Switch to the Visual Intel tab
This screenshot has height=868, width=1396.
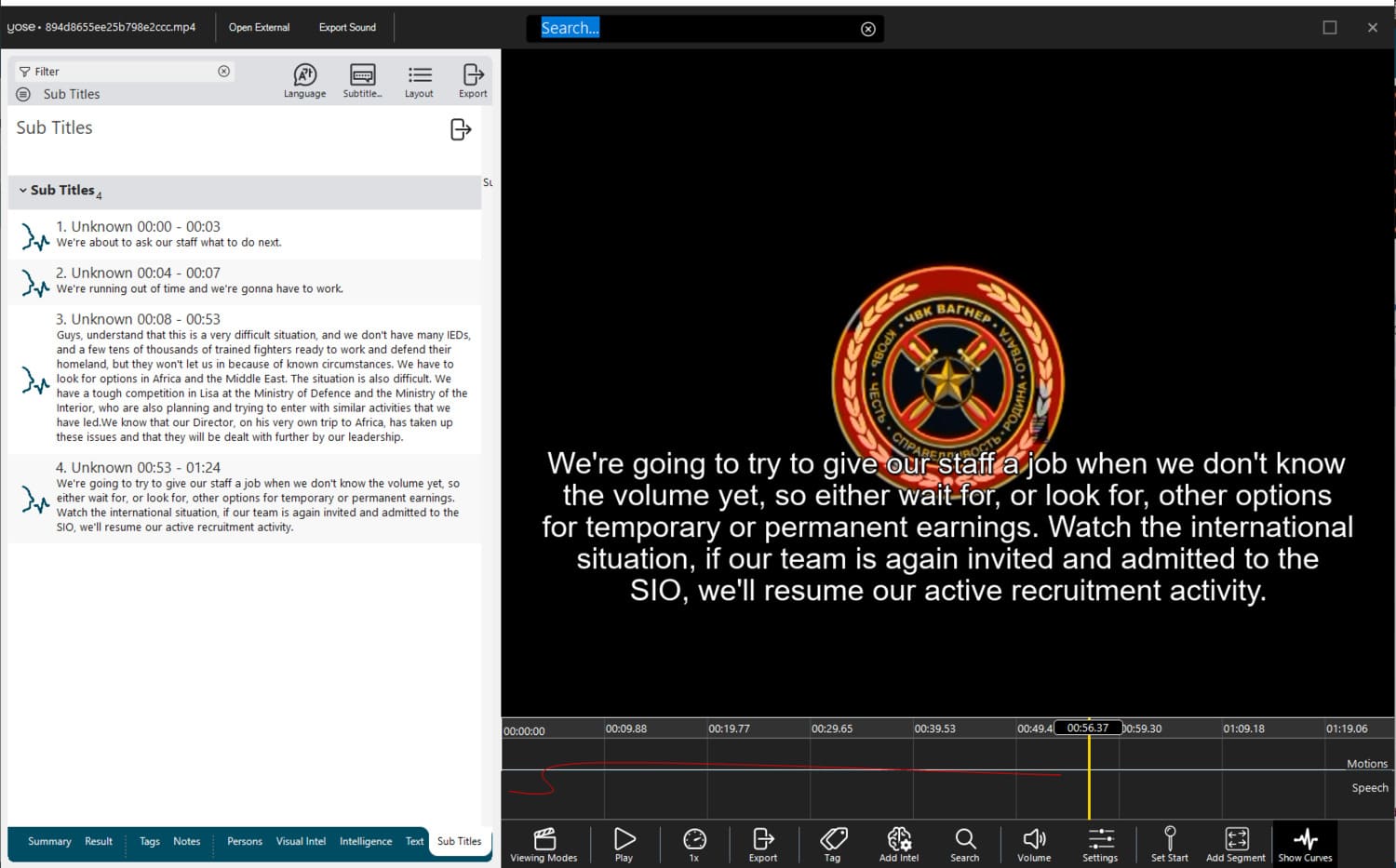(301, 841)
